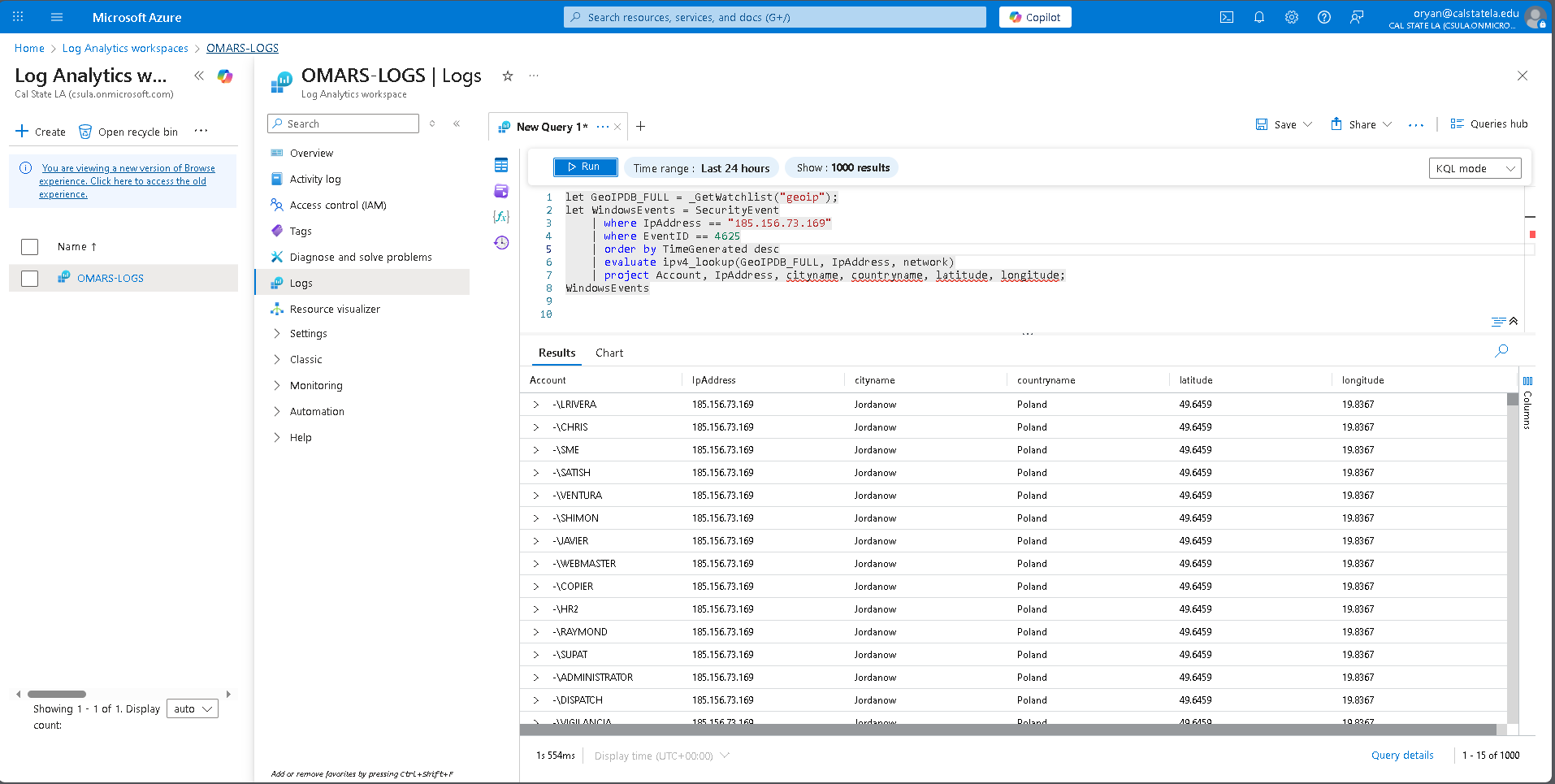Open the Display count auto dropdown

[193, 709]
